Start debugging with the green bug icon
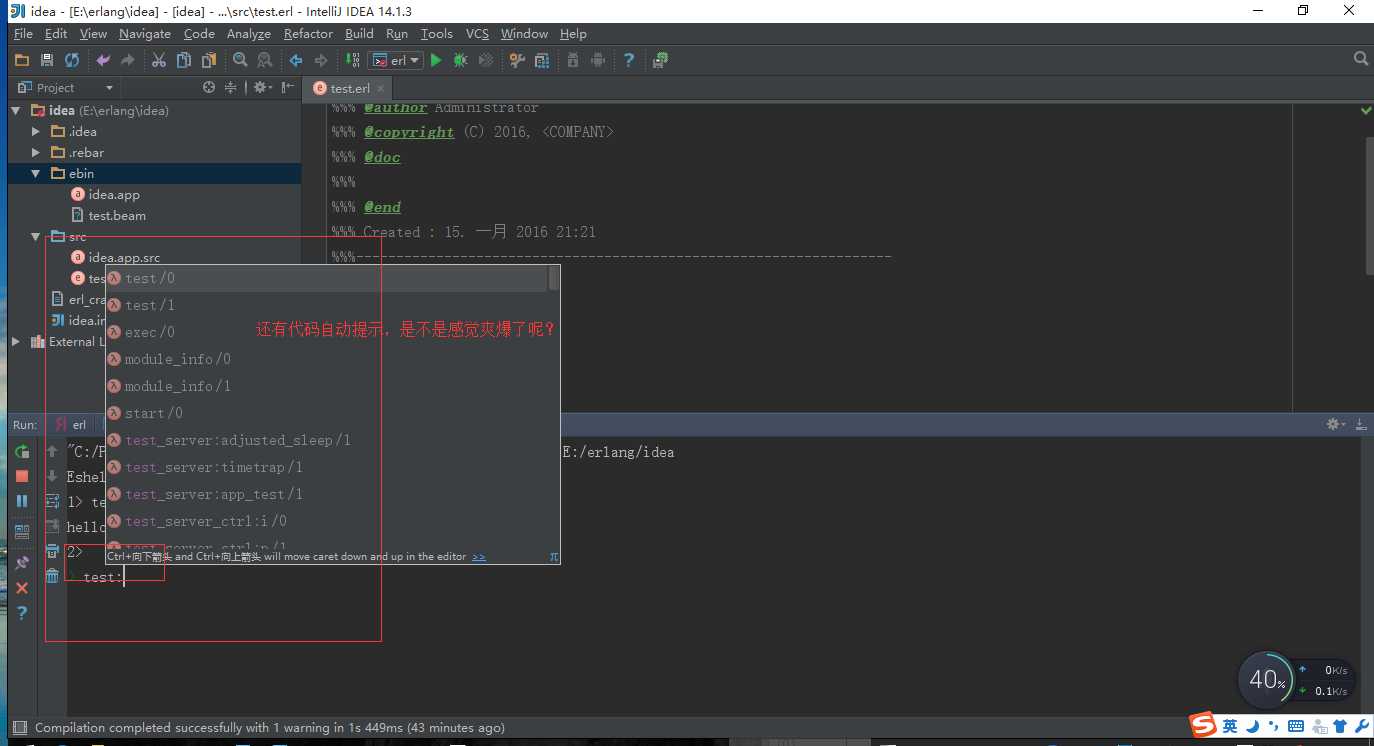The width and height of the screenshot is (1374, 746). pyautogui.click(x=460, y=60)
